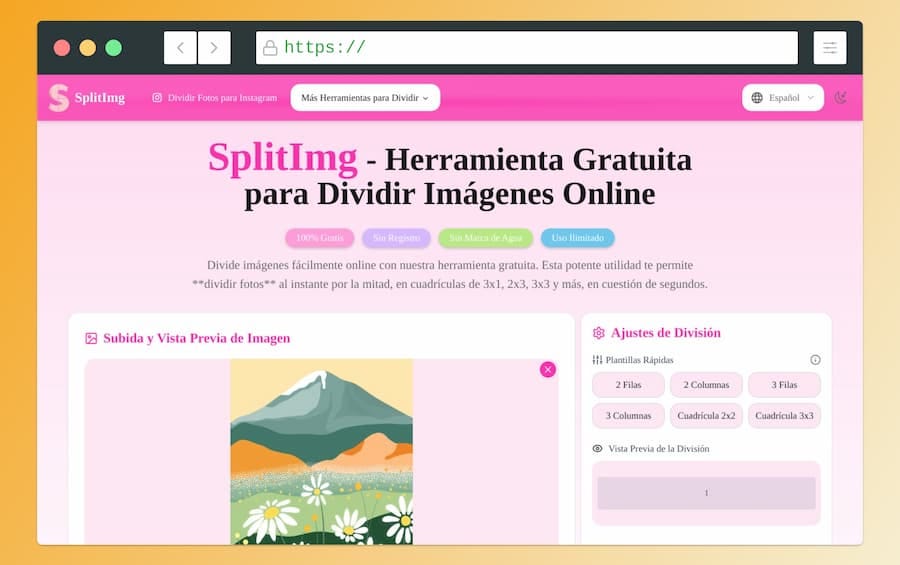Click the Sin Registro badge
The image size is (900, 565).
pyautogui.click(x=396, y=238)
